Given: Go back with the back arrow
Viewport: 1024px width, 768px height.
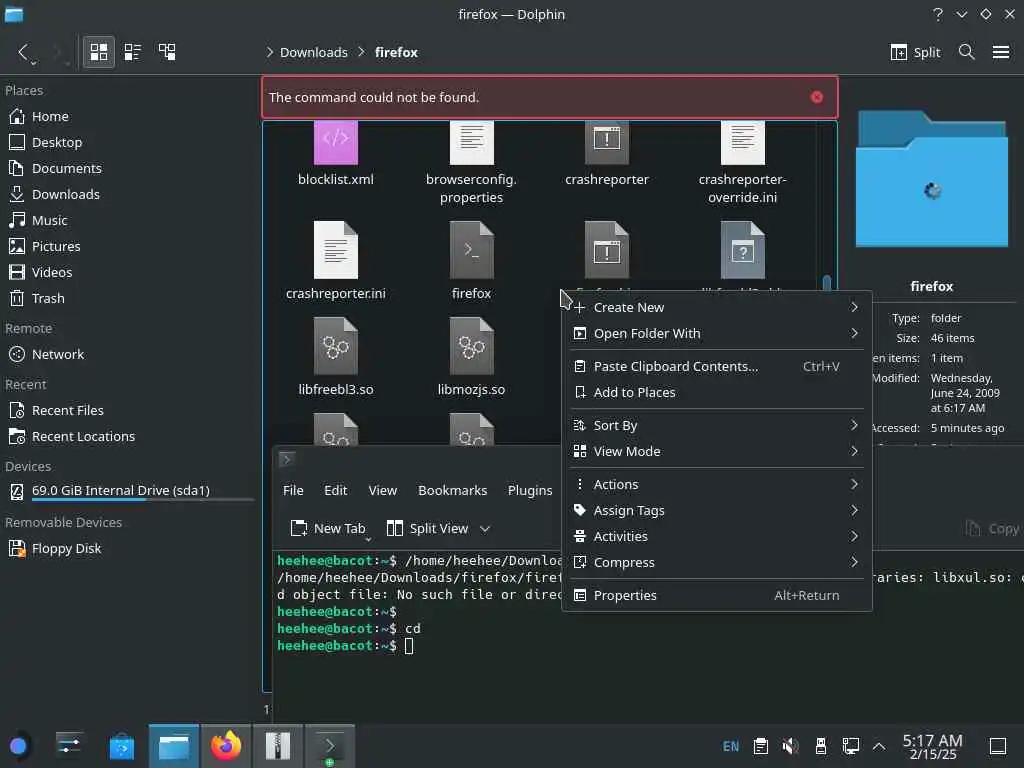Looking at the screenshot, I should pos(24,52).
